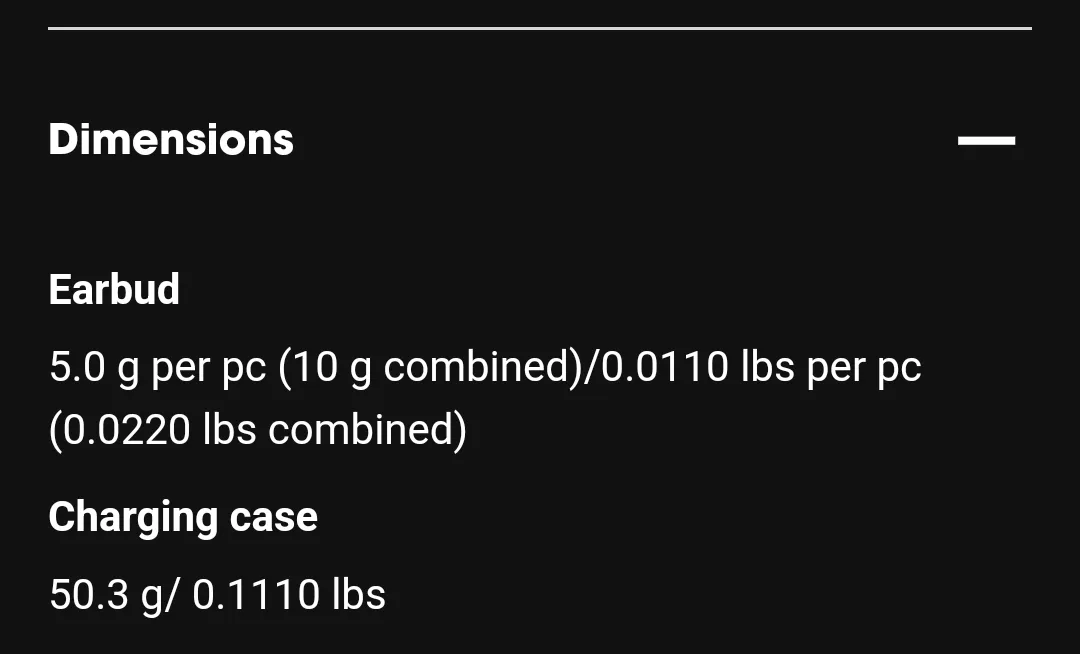
Task: Click the '(0.0220 lbs combined)' text
Action: [x=258, y=430]
